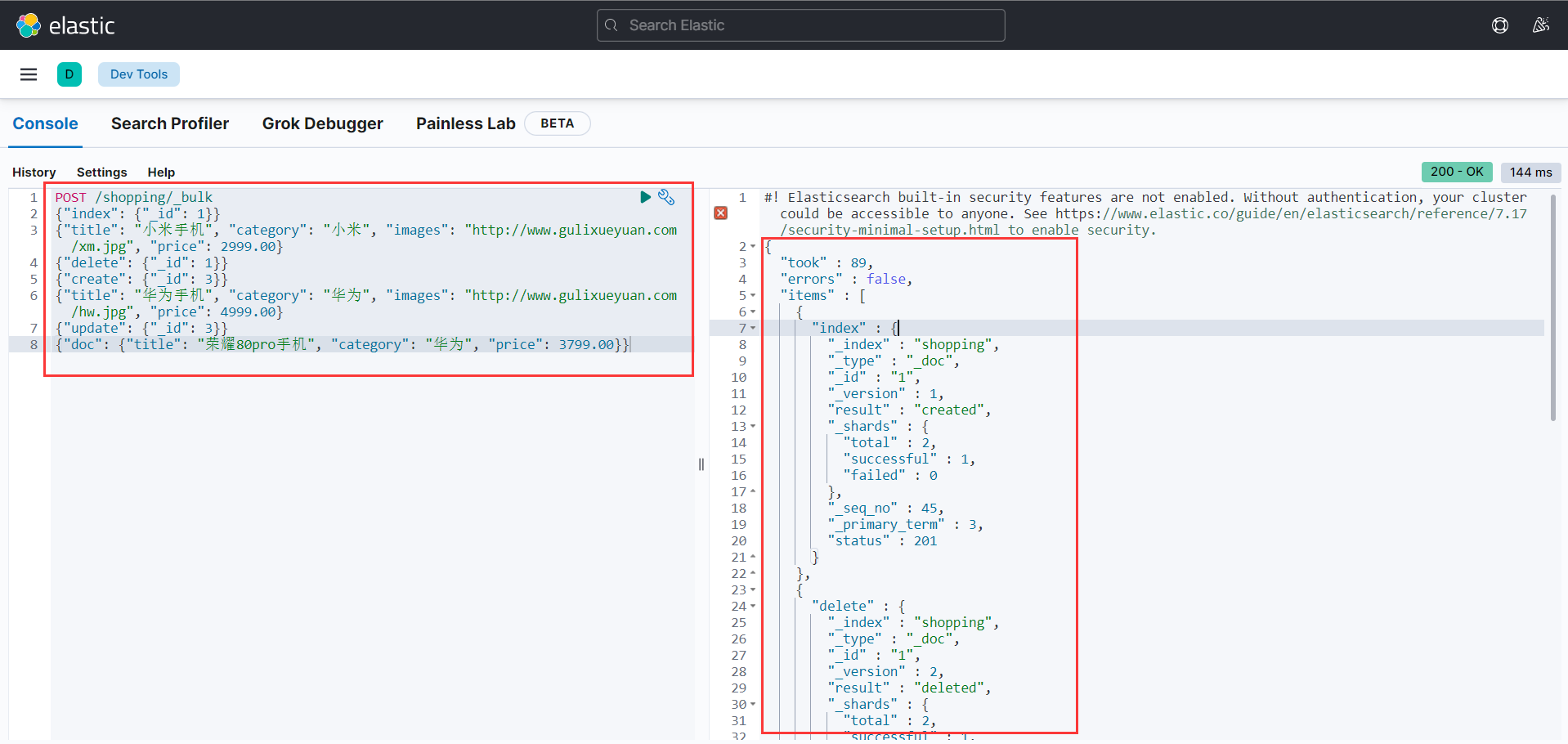This screenshot has width=1568, height=744.
Task: Open the Painless Lab tab
Action: (x=466, y=123)
